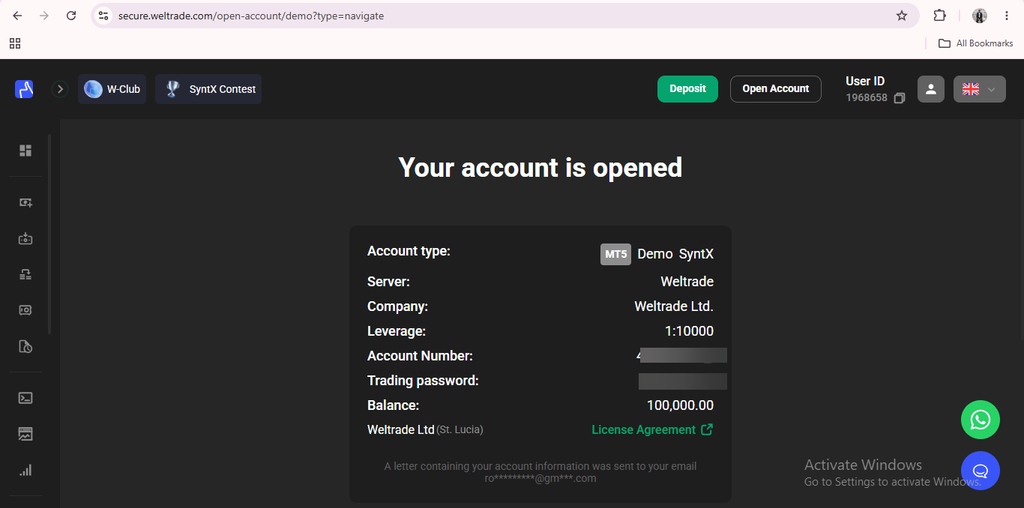Open the apps grid in bookmarks bar
This screenshot has width=1024, height=508.
pyautogui.click(x=15, y=43)
